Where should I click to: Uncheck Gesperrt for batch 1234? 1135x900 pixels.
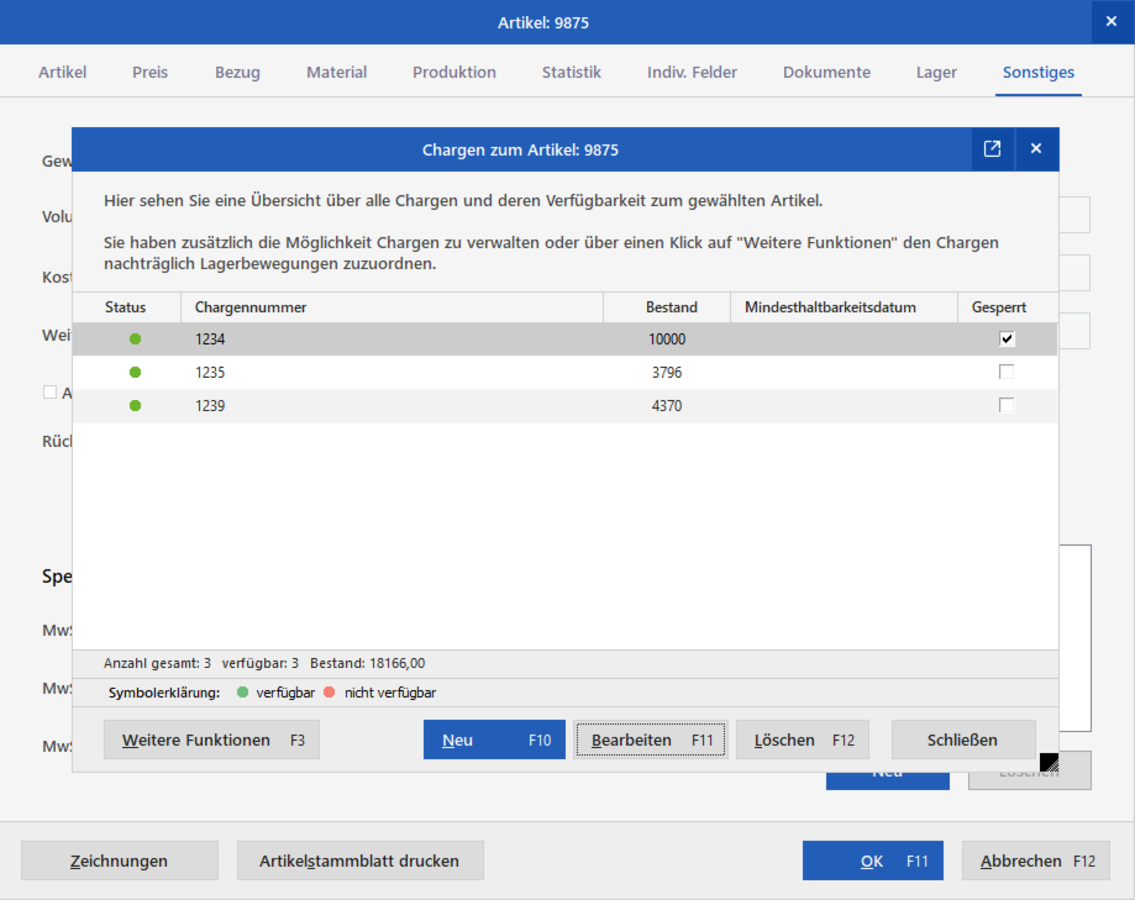tap(1007, 339)
